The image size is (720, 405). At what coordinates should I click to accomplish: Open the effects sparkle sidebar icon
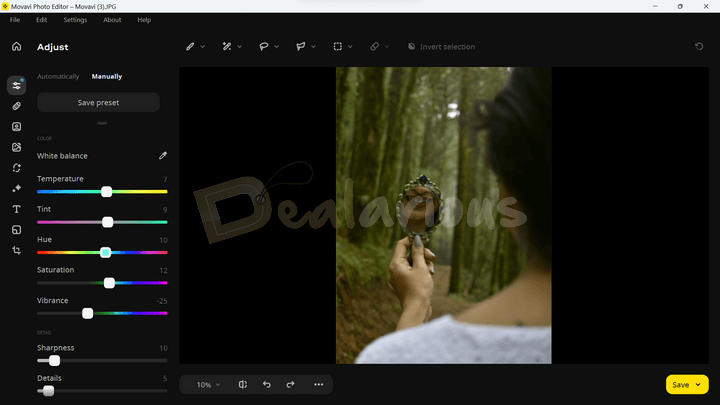17,188
